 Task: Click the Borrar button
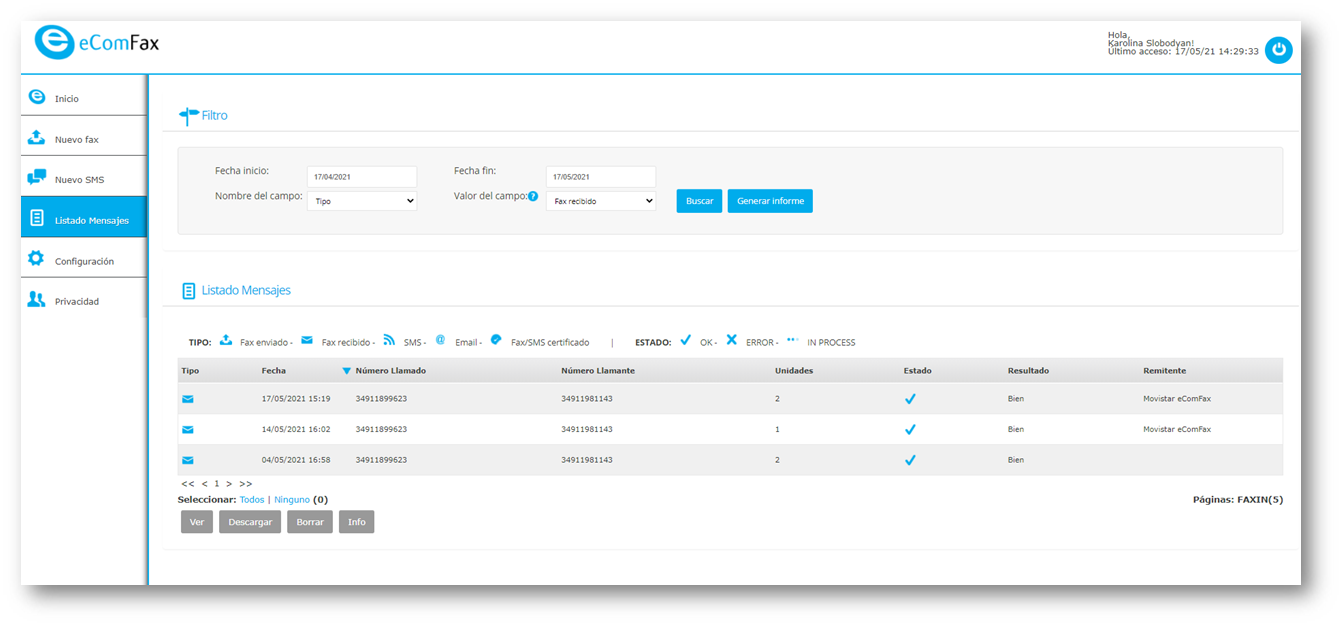click(310, 522)
